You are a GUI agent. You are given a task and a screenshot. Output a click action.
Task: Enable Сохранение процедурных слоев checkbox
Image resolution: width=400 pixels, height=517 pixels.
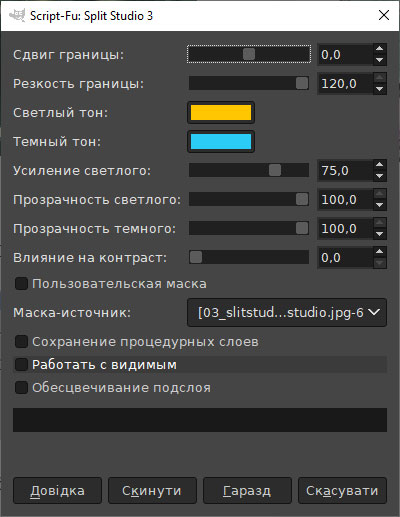click(21, 342)
